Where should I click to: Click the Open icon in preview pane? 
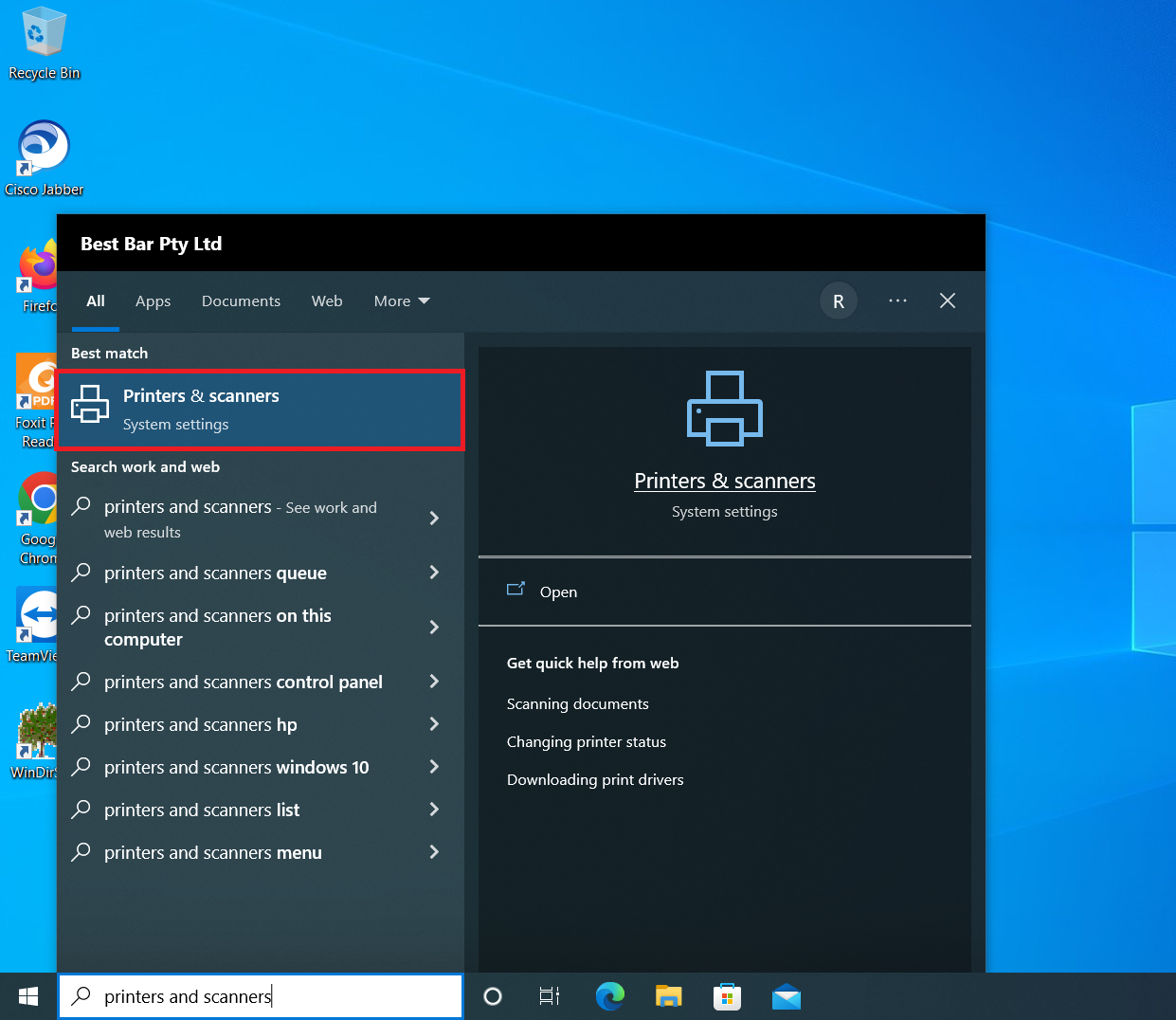pyautogui.click(x=516, y=590)
